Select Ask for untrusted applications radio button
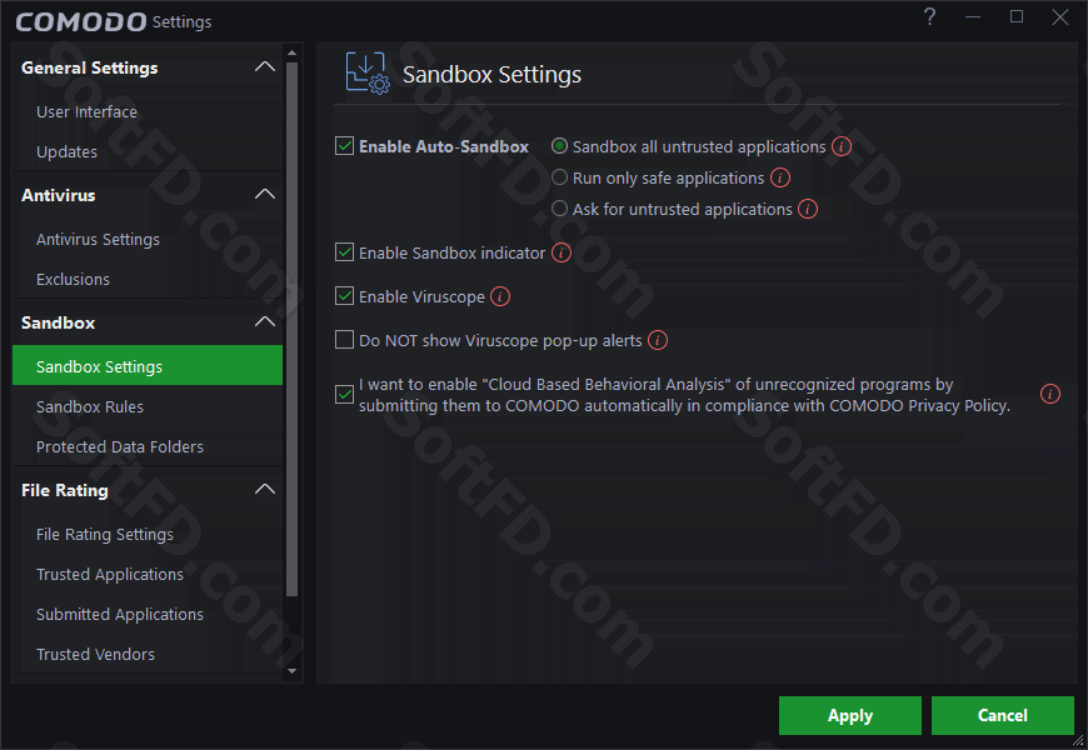 (559, 208)
